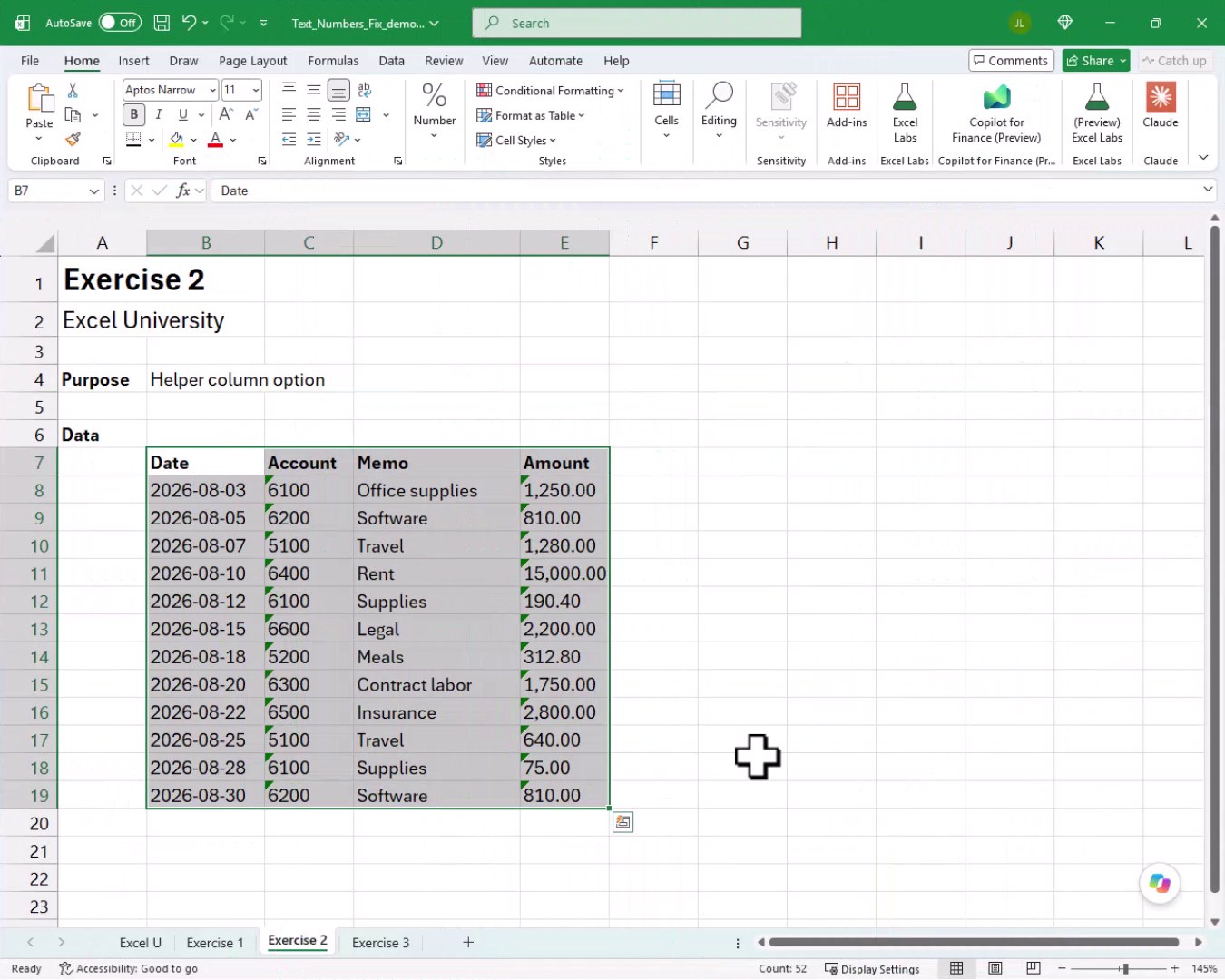Apply Center horizontal alignment
This screenshot has height=980, width=1225.
[x=313, y=114]
